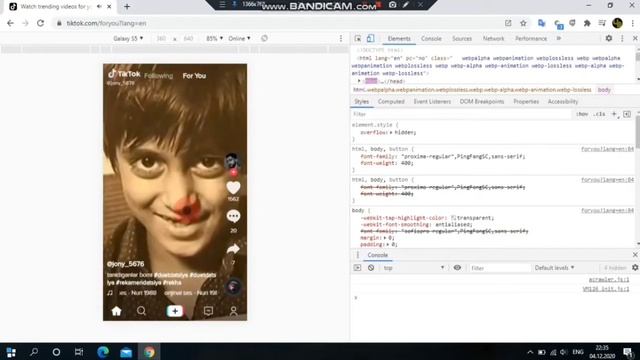Expand the overflow property triangle
Image resolution: width=640 pixels, height=360 pixels.
click(391, 133)
